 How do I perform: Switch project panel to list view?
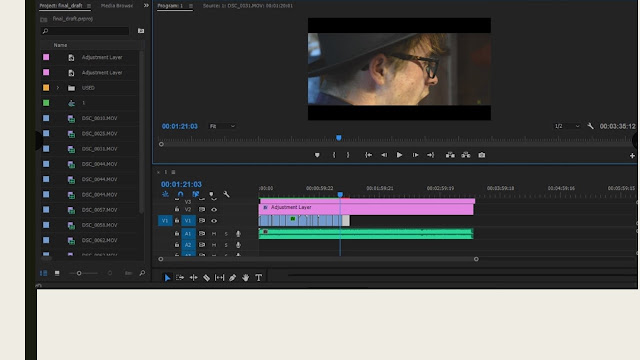(x=44, y=273)
